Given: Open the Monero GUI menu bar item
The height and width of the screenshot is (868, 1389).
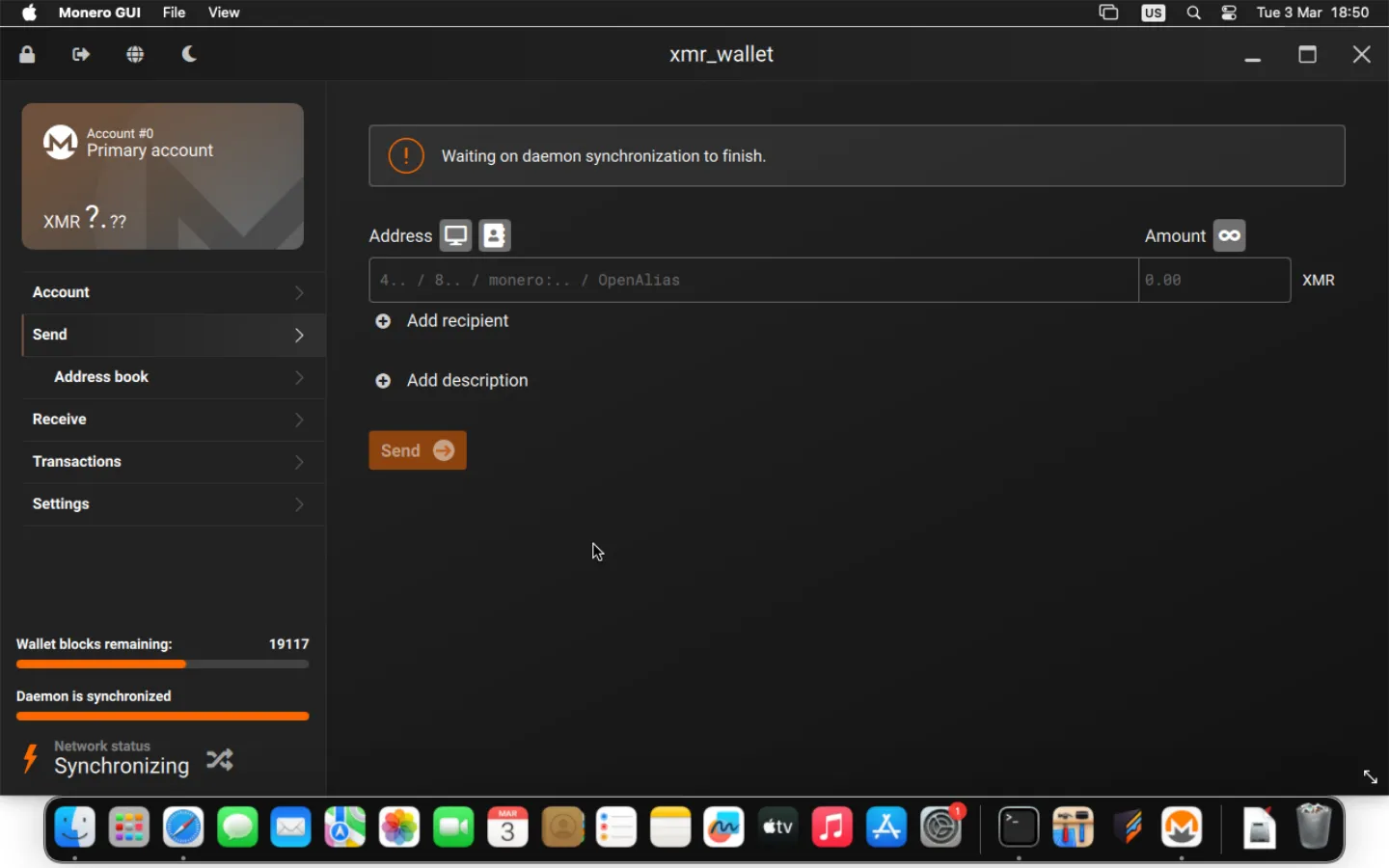Looking at the screenshot, I should (99, 13).
